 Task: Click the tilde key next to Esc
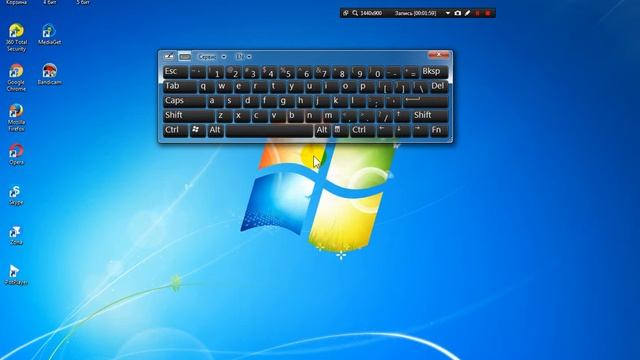point(198,72)
